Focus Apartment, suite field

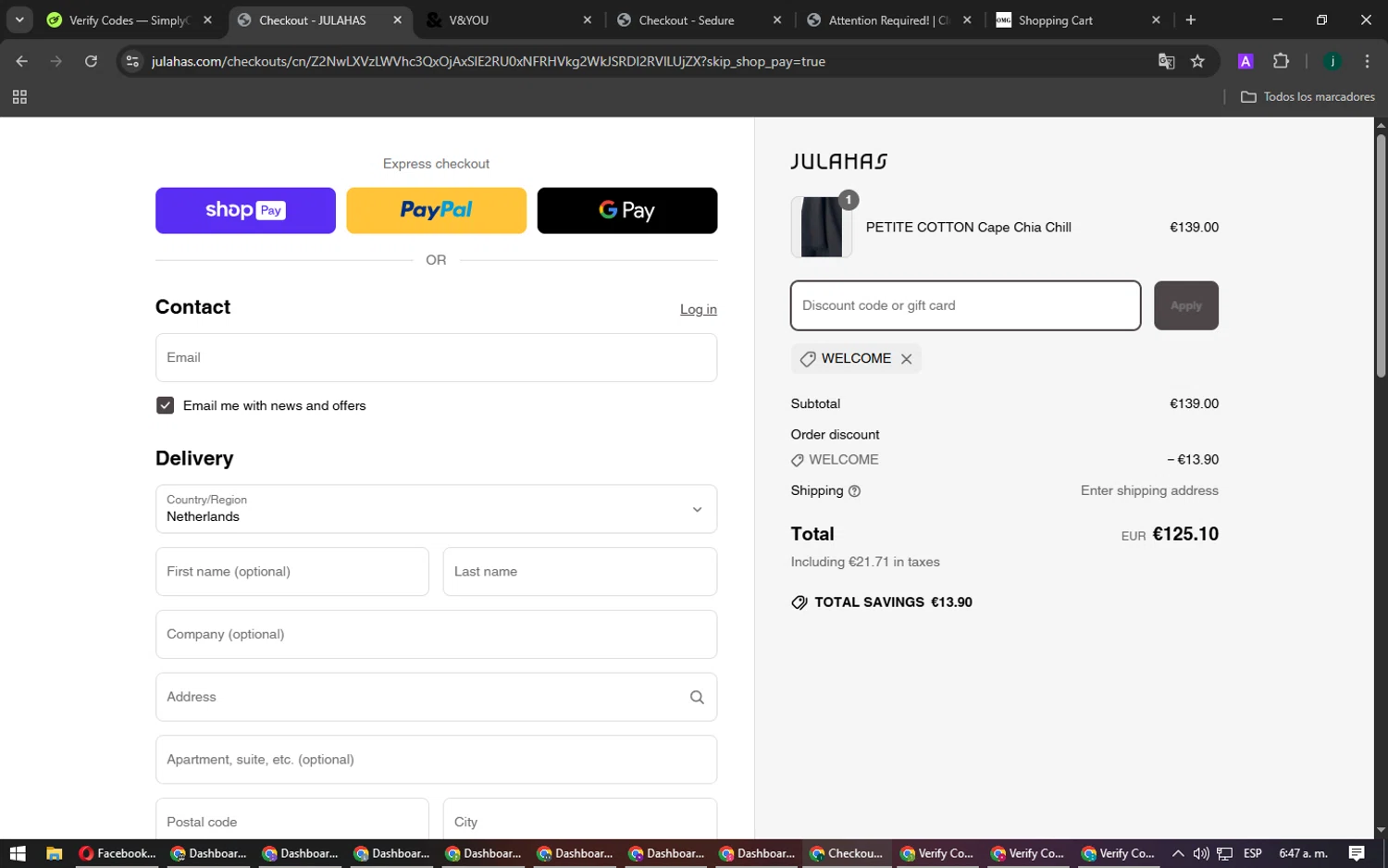click(x=436, y=760)
